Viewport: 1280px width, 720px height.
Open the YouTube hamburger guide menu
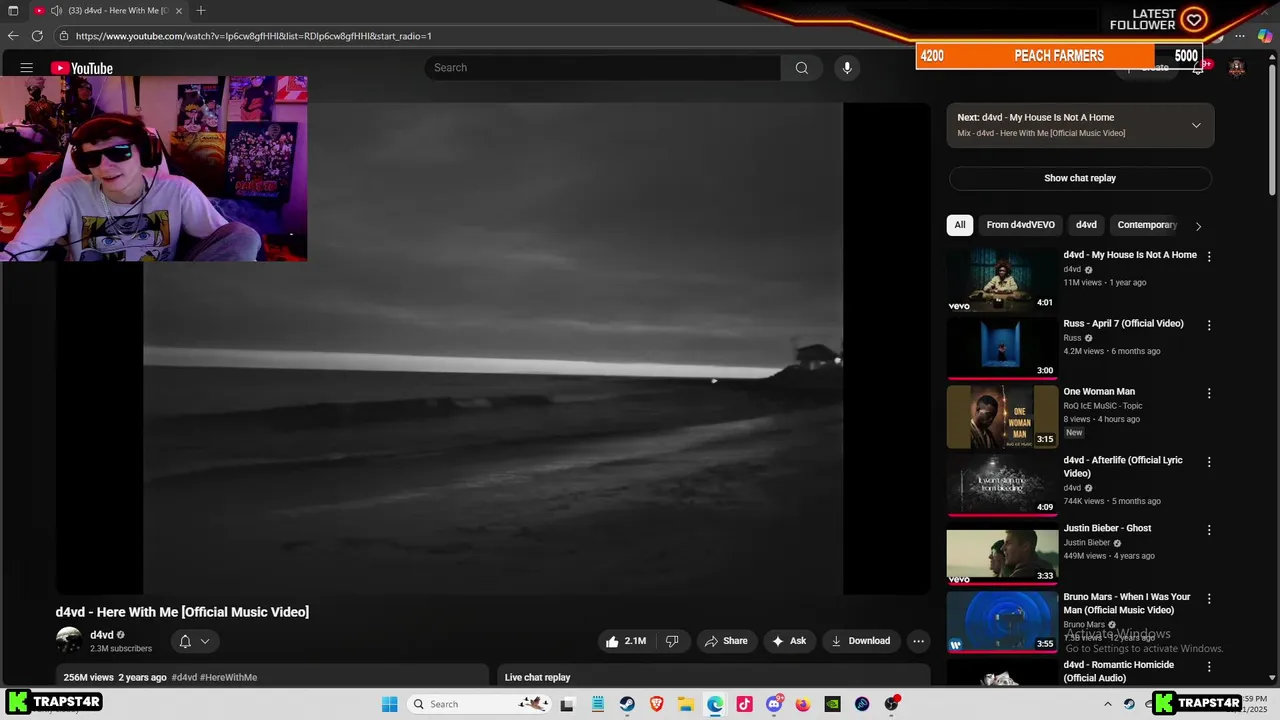coord(27,68)
